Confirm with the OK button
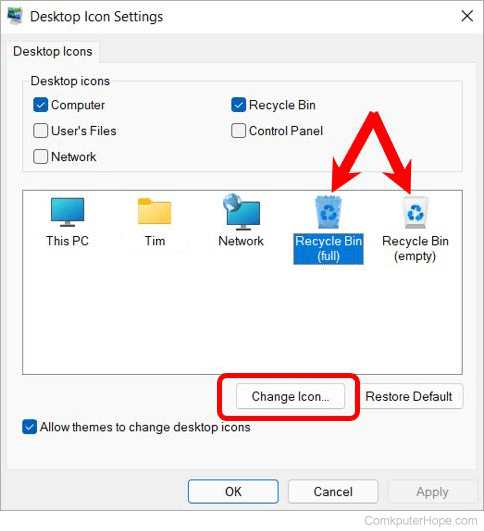 click(233, 491)
